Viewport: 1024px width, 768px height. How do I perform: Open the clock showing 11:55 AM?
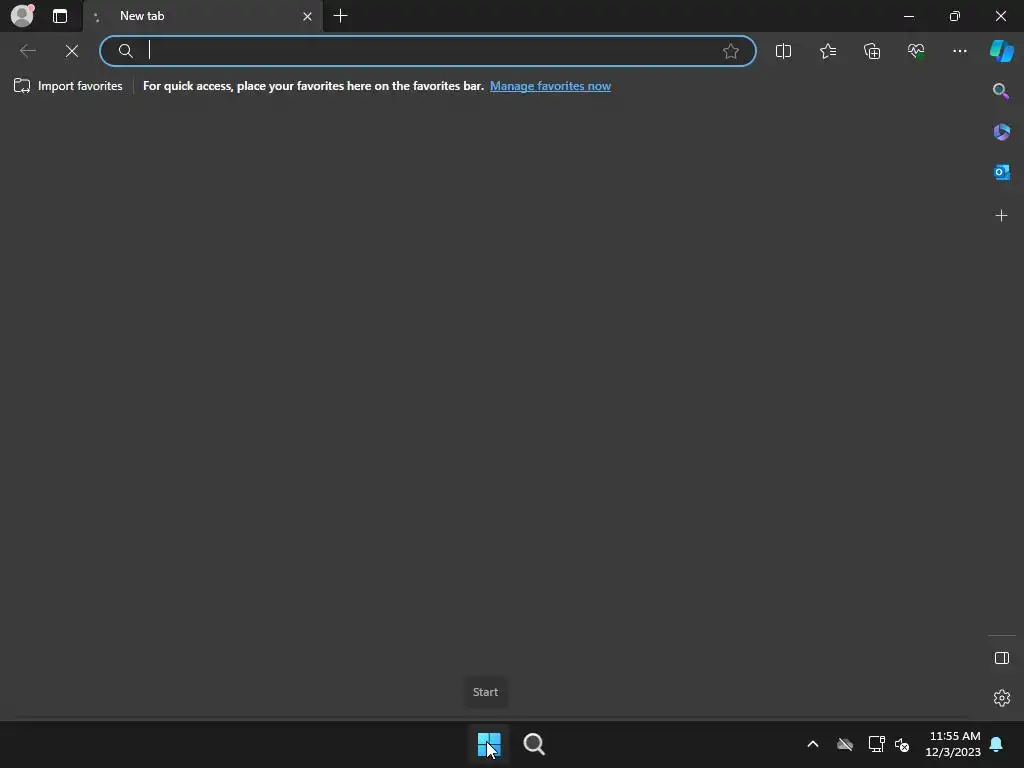953,744
